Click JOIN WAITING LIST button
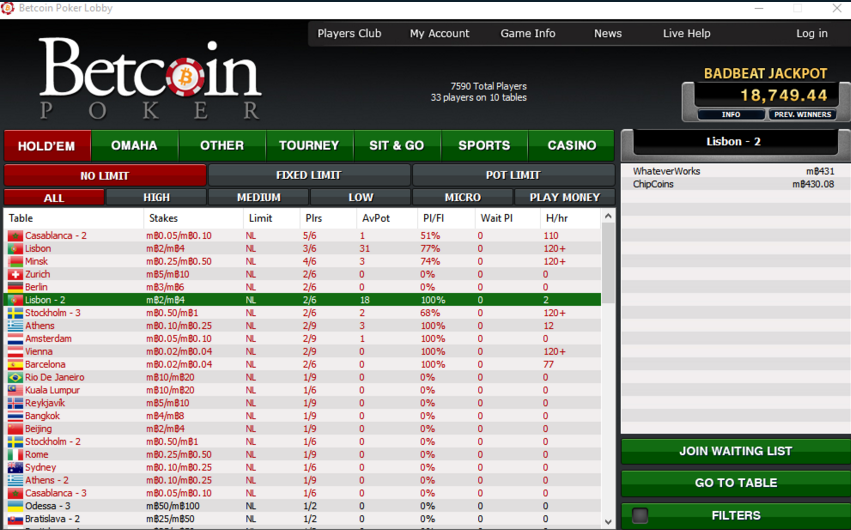Screen dimensions: 851x530 coord(736,451)
